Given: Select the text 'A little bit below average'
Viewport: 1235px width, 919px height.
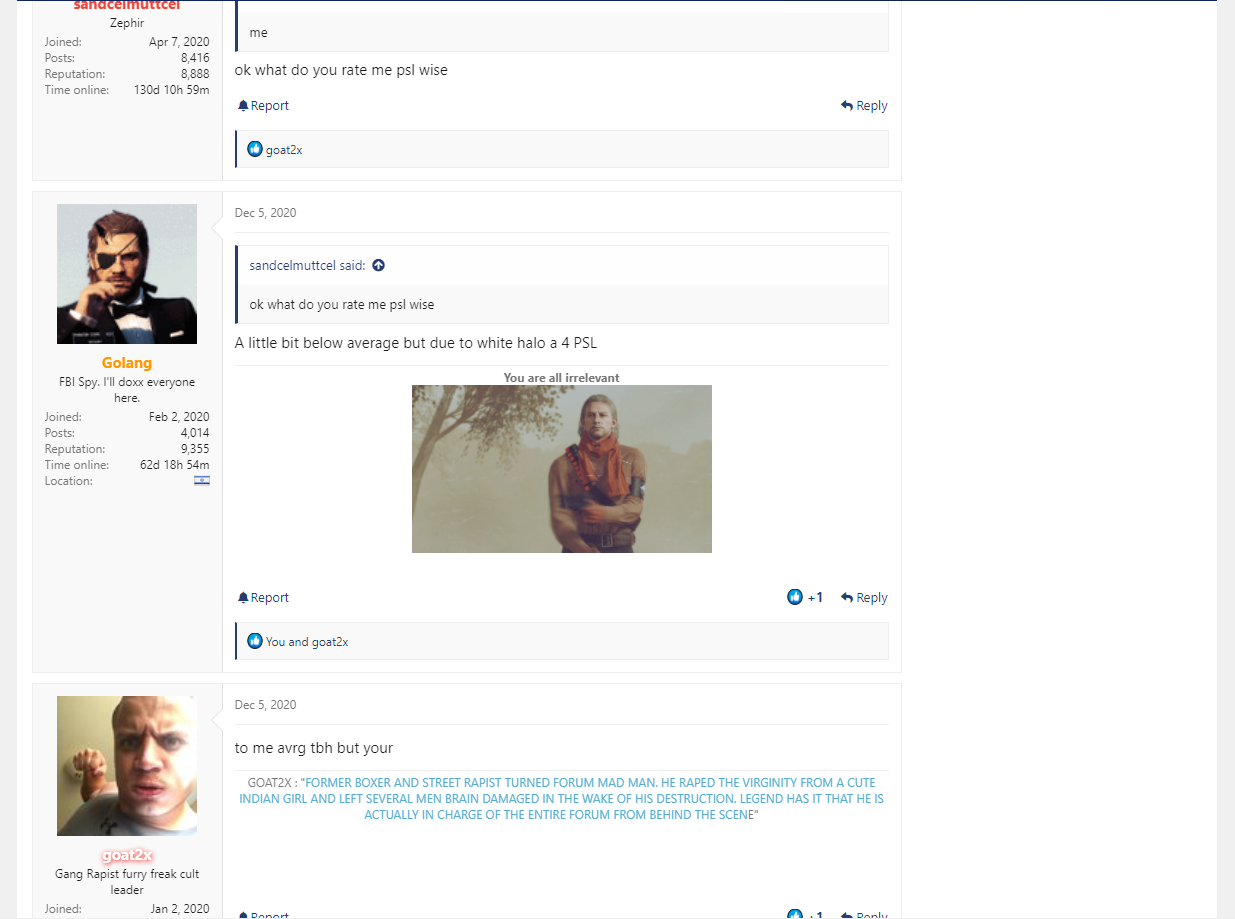Looking at the screenshot, I should pyautogui.click(x=317, y=343).
